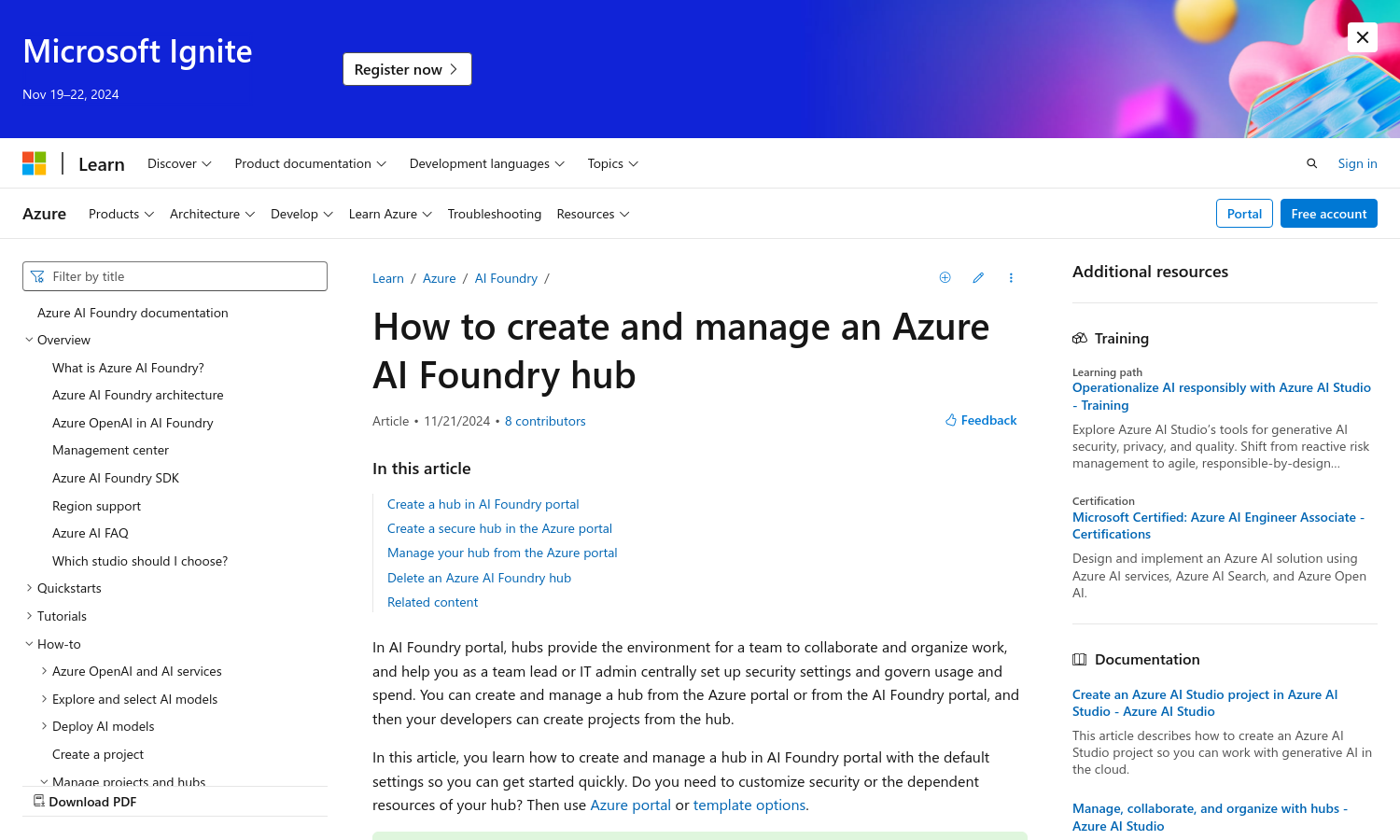Open the Product documentation dropdown
Screen dimensions: 1400x840
point(310,163)
